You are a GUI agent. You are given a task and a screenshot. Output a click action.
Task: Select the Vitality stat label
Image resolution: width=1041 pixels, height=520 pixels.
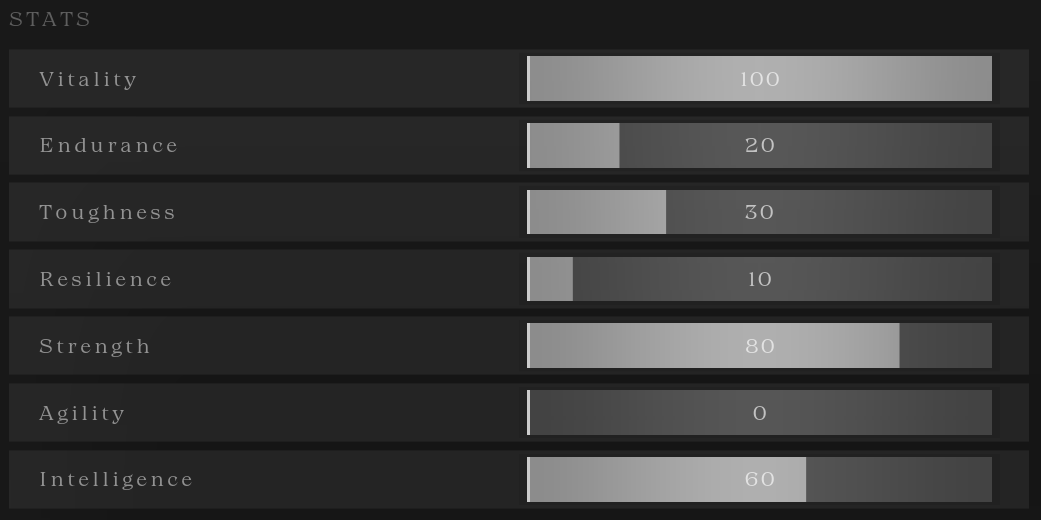88,79
